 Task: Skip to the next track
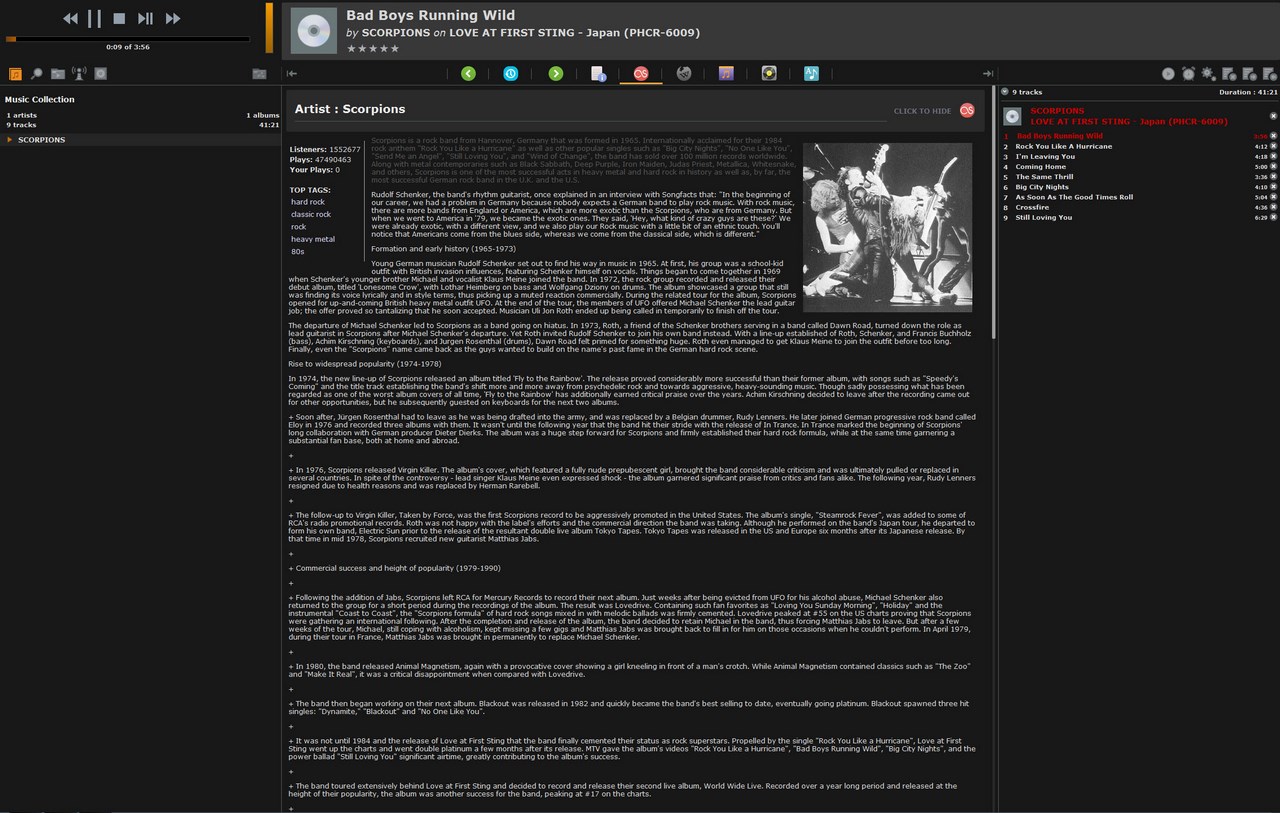tap(172, 18)
